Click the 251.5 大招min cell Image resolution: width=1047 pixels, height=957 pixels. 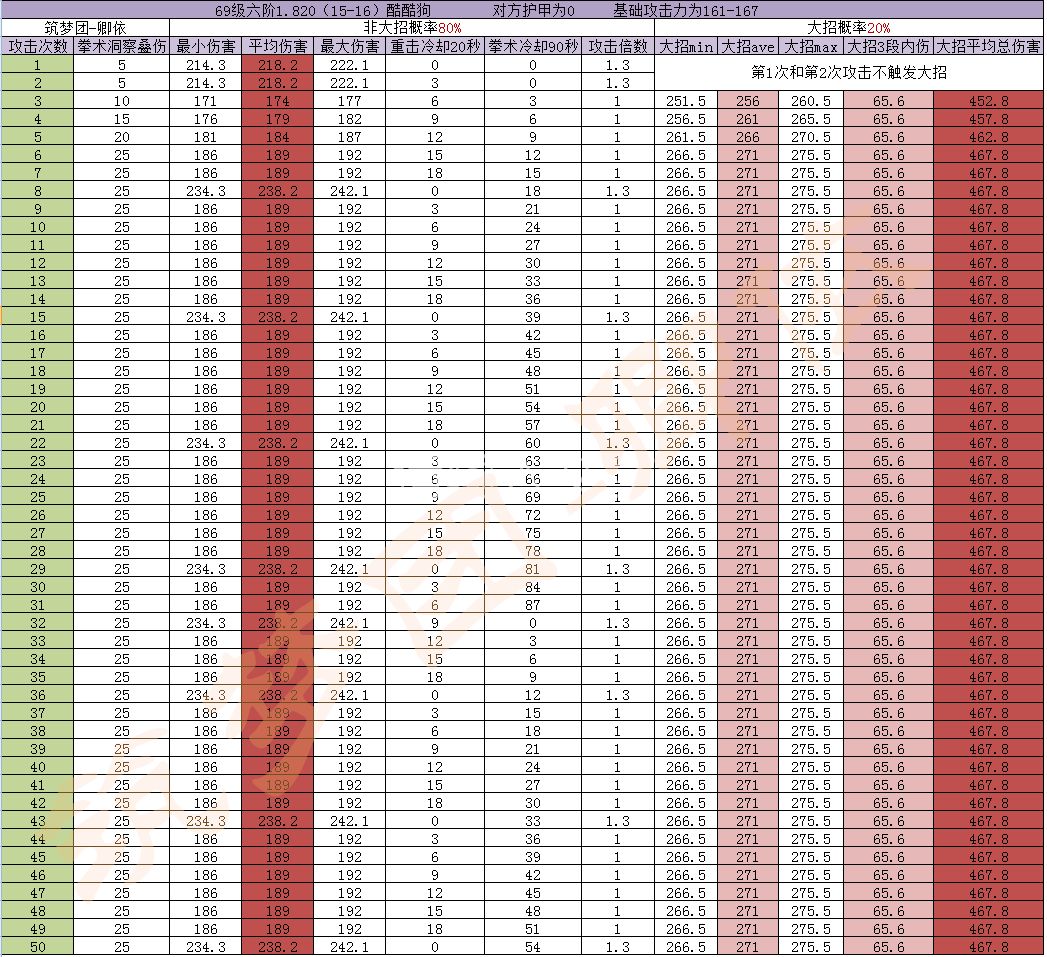pyautogui.click(x=685, y=101)
